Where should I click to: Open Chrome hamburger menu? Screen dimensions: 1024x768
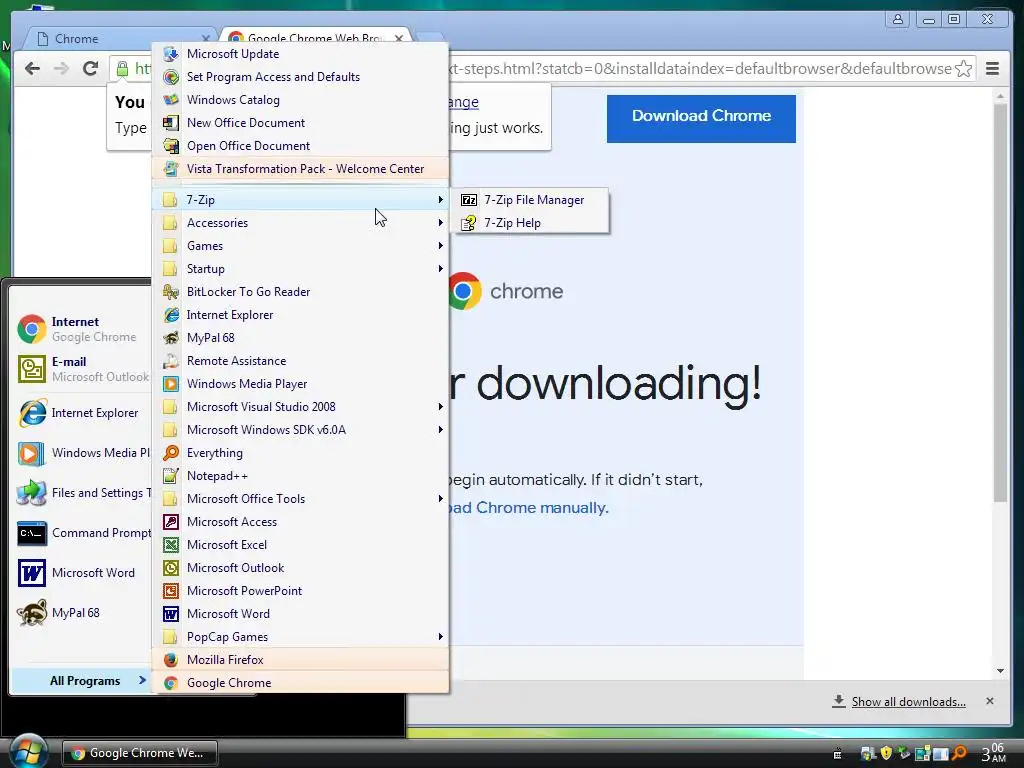[x=992, y=69]
